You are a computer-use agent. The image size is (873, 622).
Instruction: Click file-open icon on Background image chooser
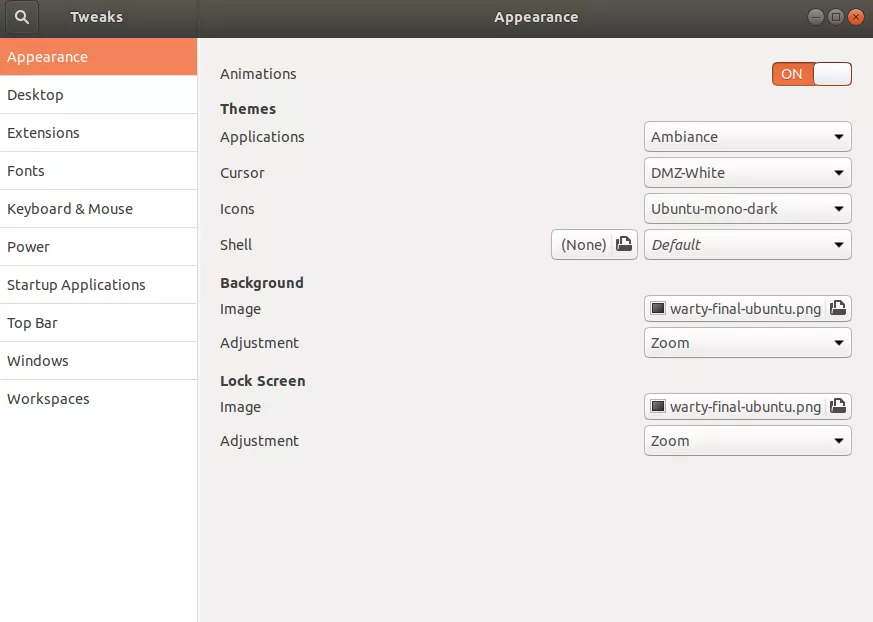837,308
